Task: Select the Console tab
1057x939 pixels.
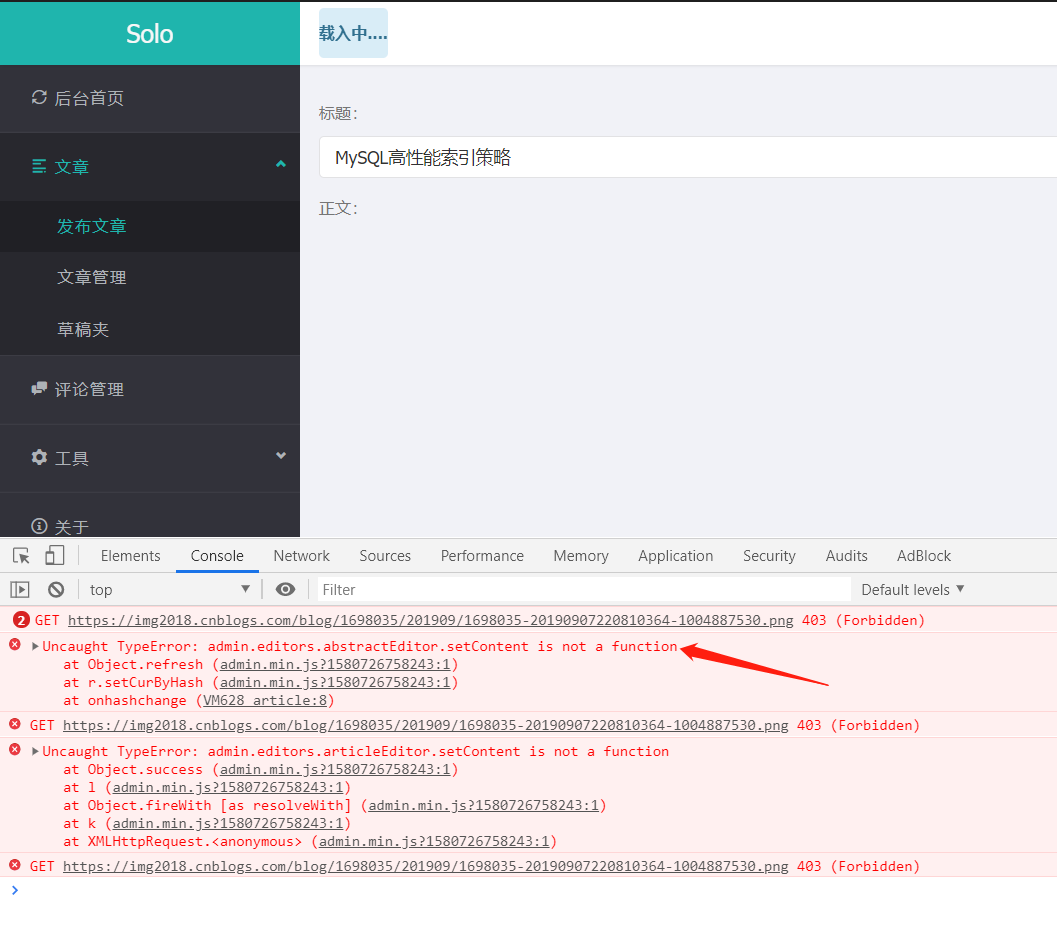Action: pyautogui.click(x=217, y=555)
